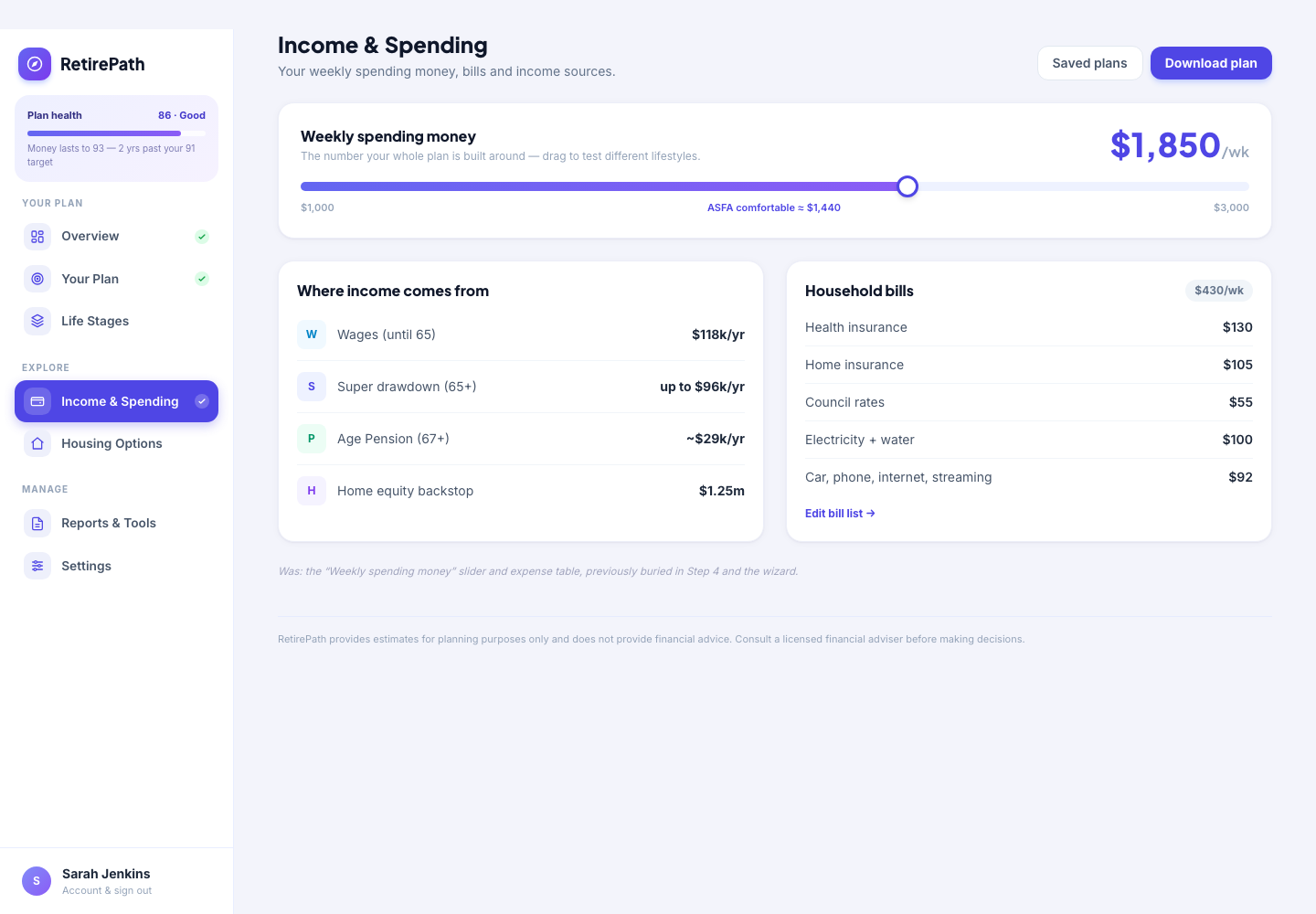Open the Overview page

(116, 237)
